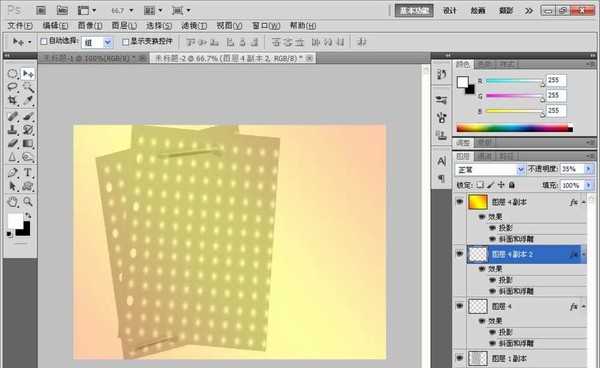Toggle 投影 effect eye under 图层 4 副本
The image size is (600, 368).
[492, 228]
